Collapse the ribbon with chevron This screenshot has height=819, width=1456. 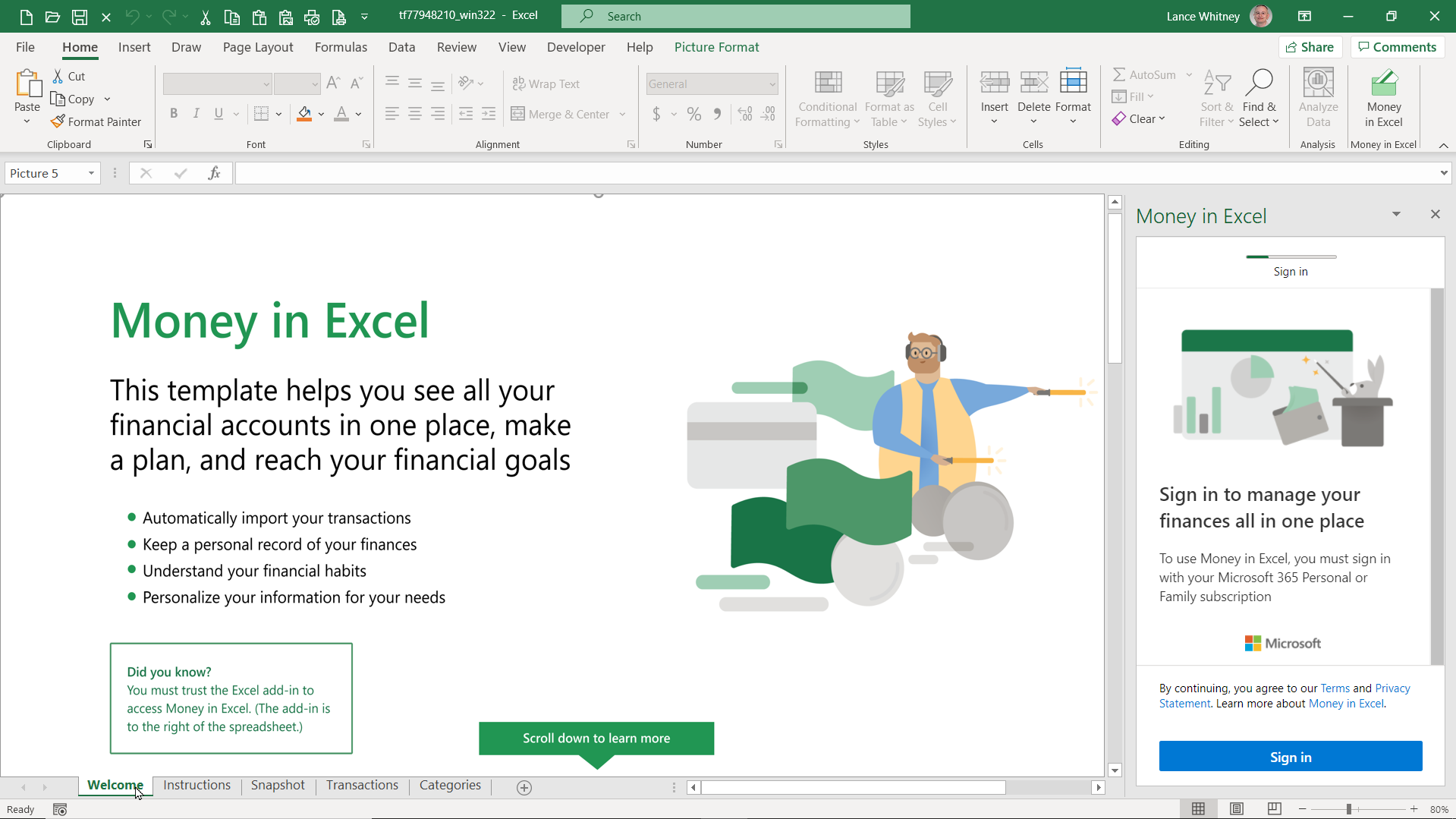1443,145
